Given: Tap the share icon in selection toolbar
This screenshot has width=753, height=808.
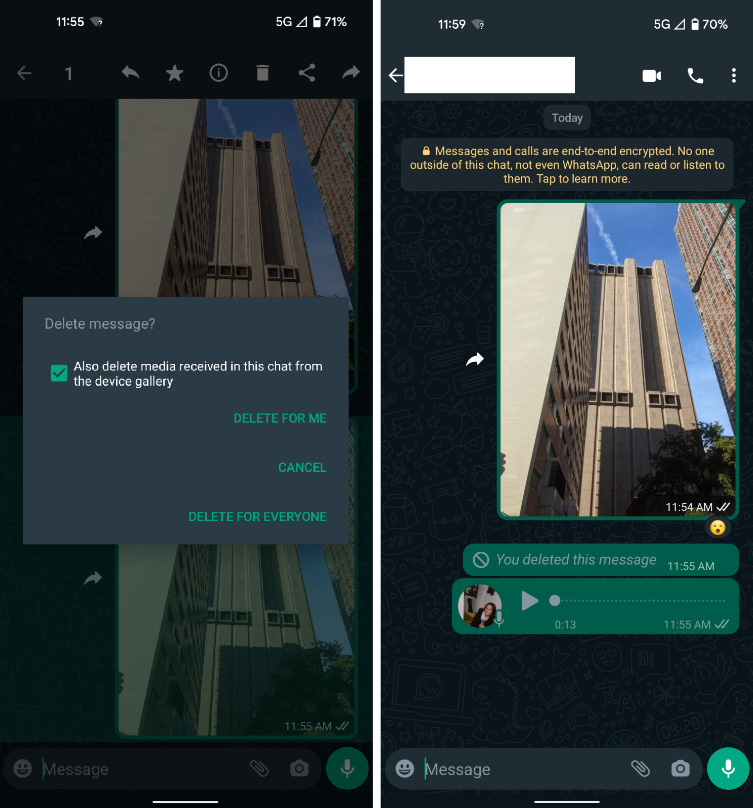Looking at the screenshot, I should (307, 73).
